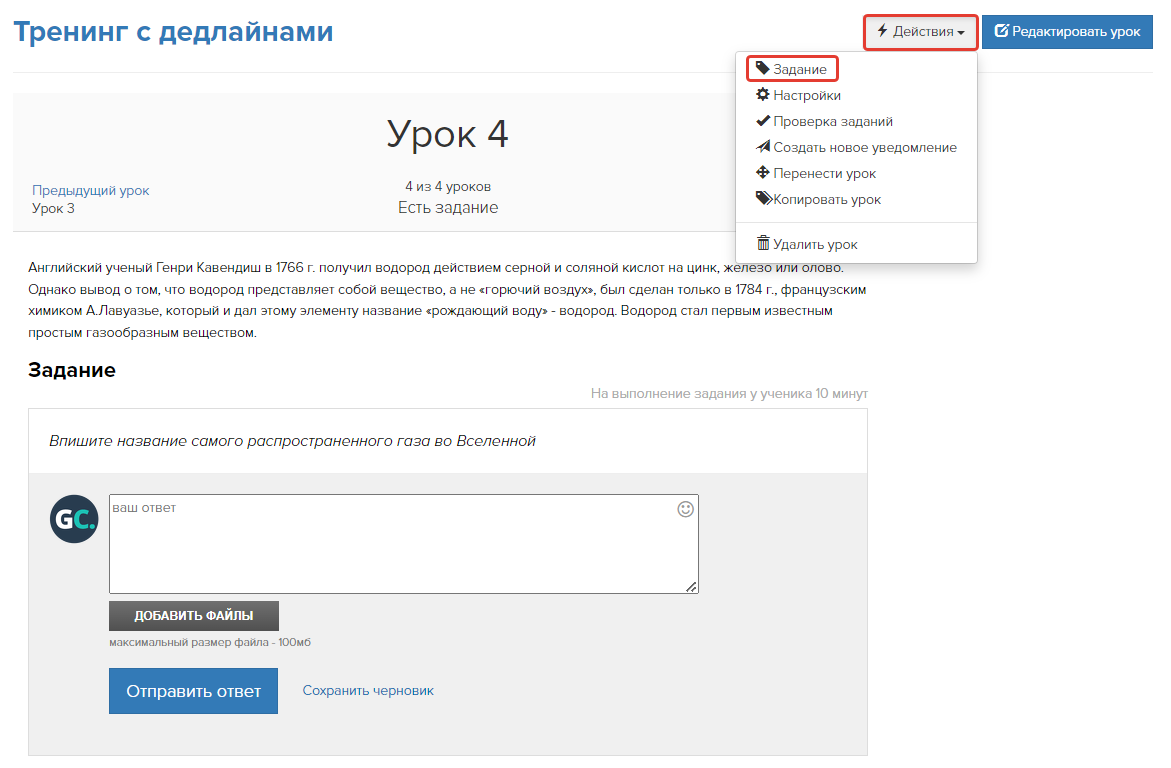Click the Тренинг с дедлайнами heading link
Image resolution: width=1171 pixels, height=768 pixels.
(173, 32)
